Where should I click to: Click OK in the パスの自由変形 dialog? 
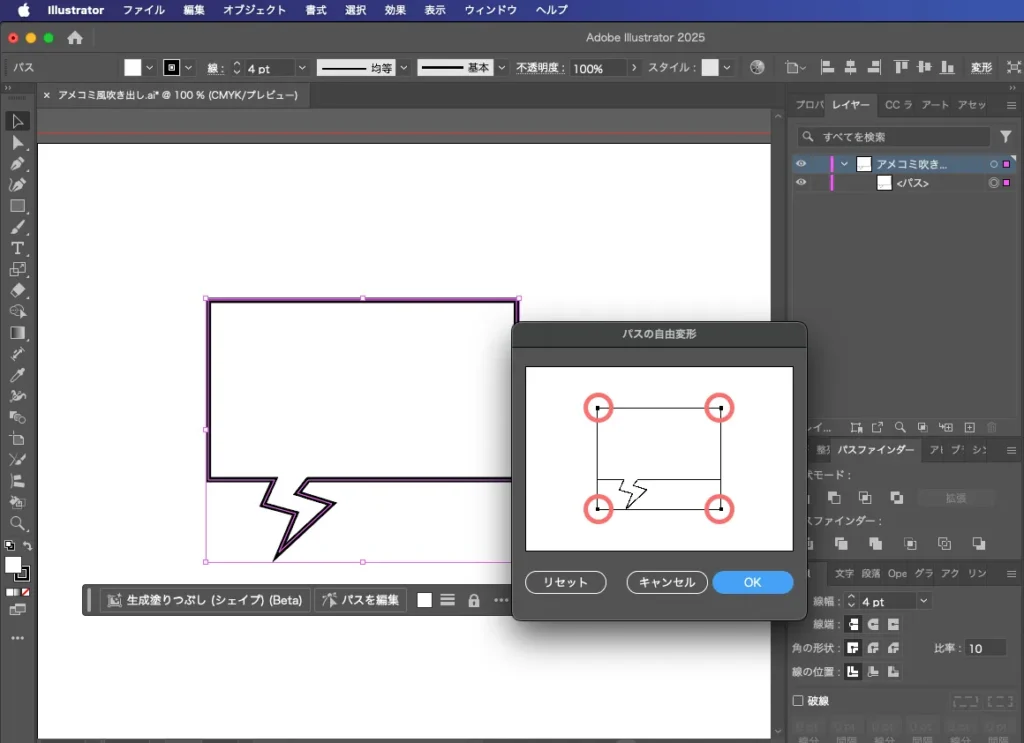pos(752,582)
